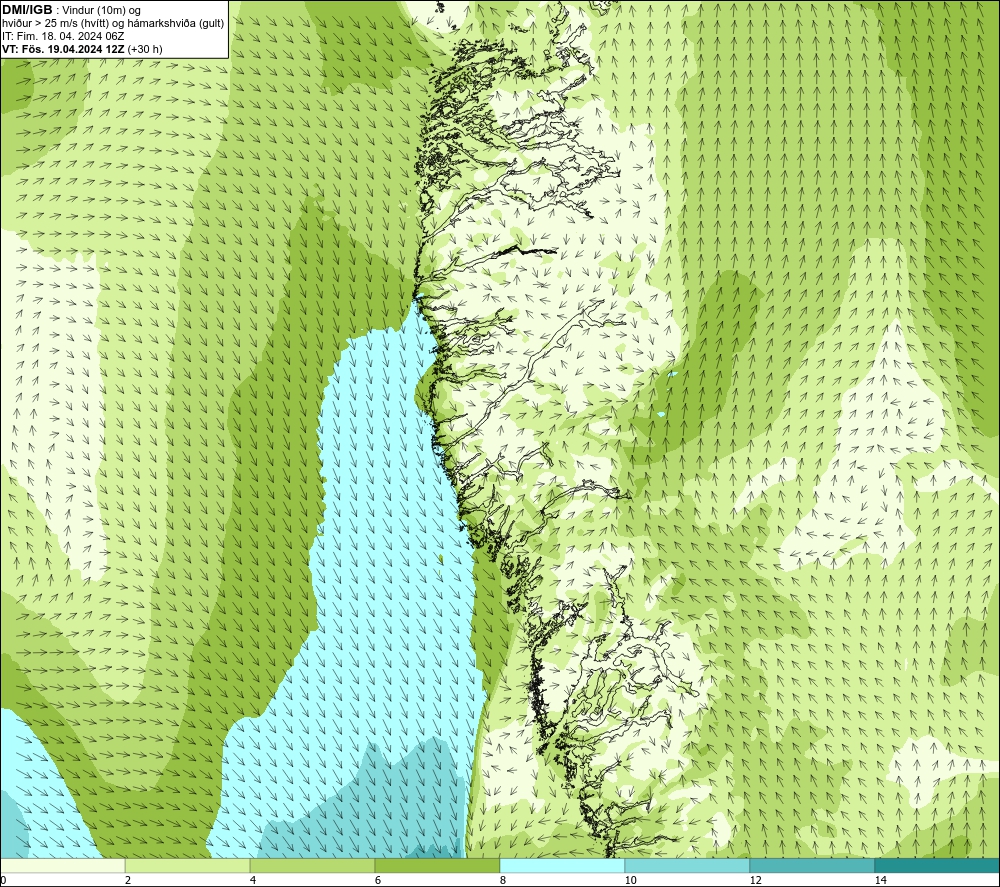Click the 4-6 m/s green legend swatch
The image size is (1000, 887).
[312, 865]
